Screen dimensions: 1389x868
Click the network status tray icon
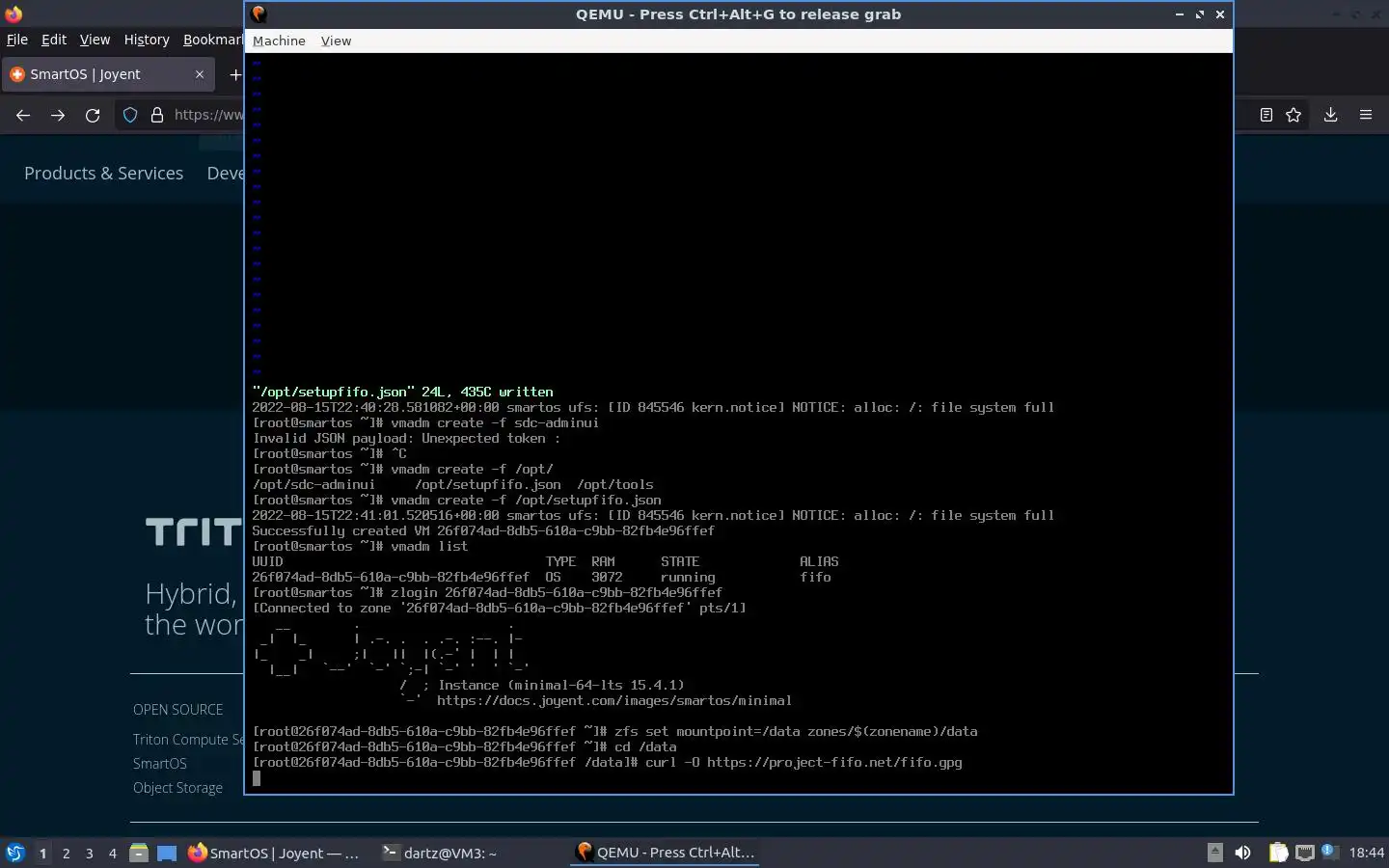click(x=1304, y=853)
